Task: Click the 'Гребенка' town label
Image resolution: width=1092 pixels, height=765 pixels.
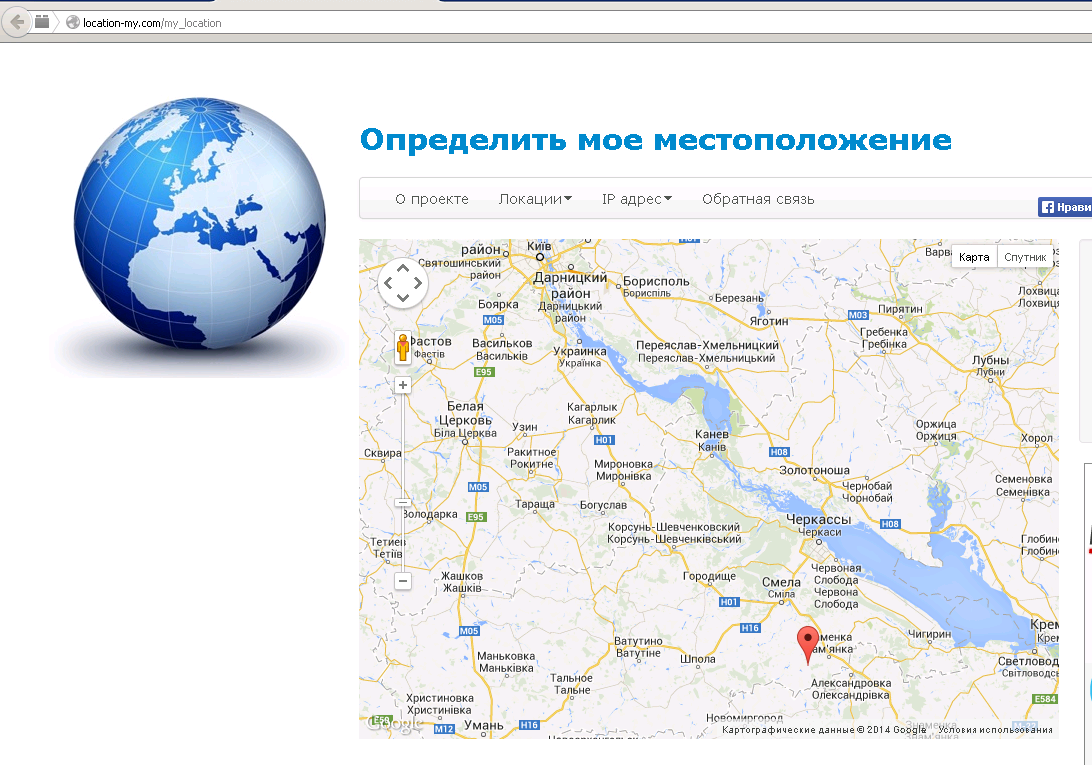Action: coord(884,332)
